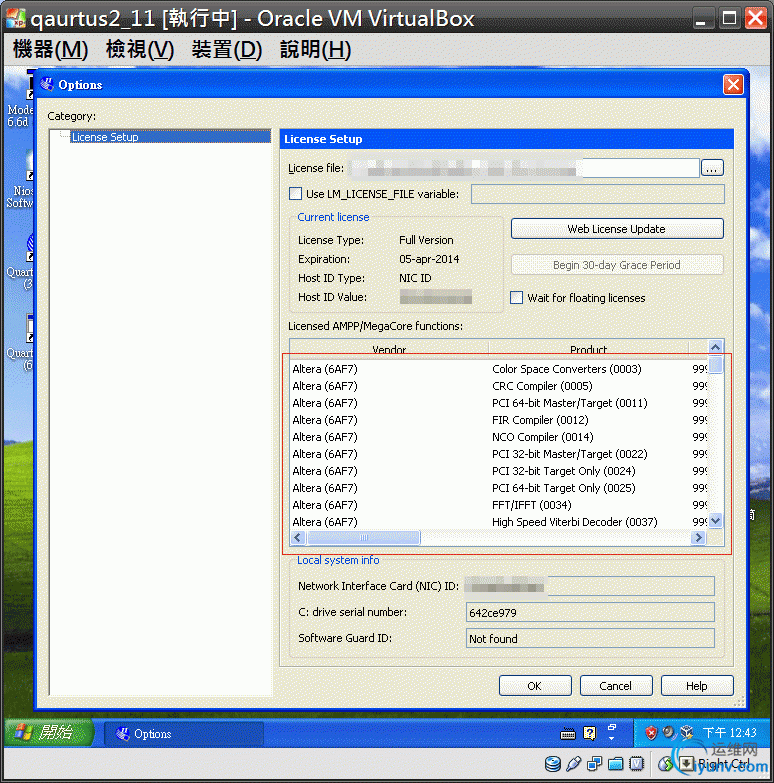Screen dimensions: 774x783
Task: Click the Help button
Action: (697, 686)
